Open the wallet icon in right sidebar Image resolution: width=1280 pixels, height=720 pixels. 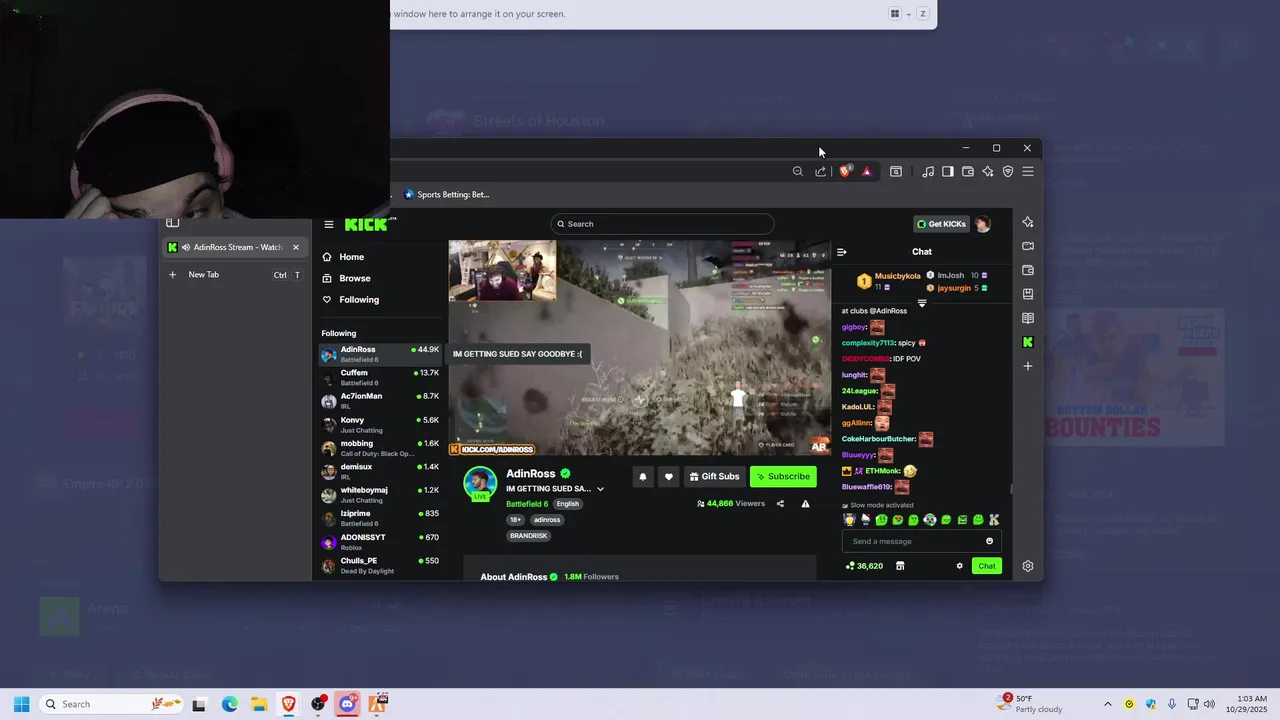[x=1028, y=270]
